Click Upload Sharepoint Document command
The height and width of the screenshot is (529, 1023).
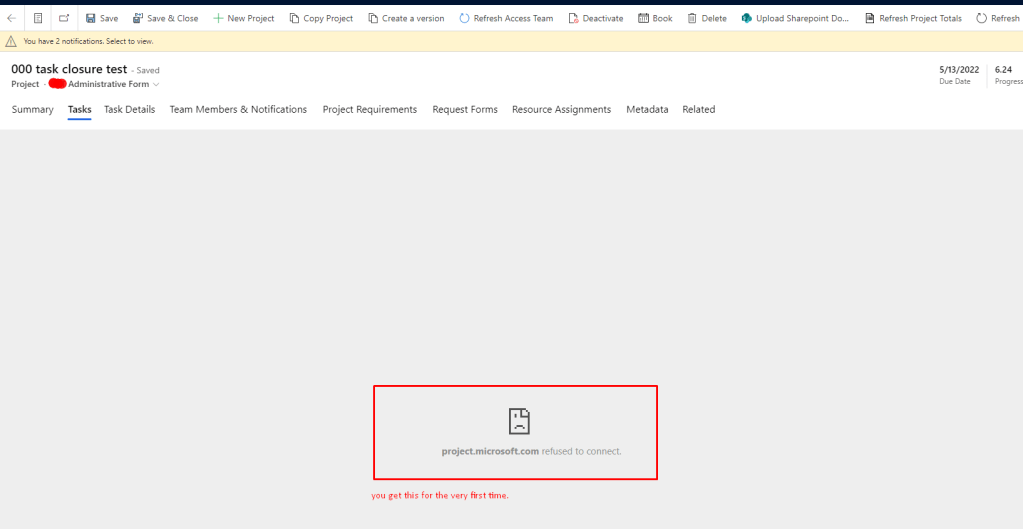[795, 18]
